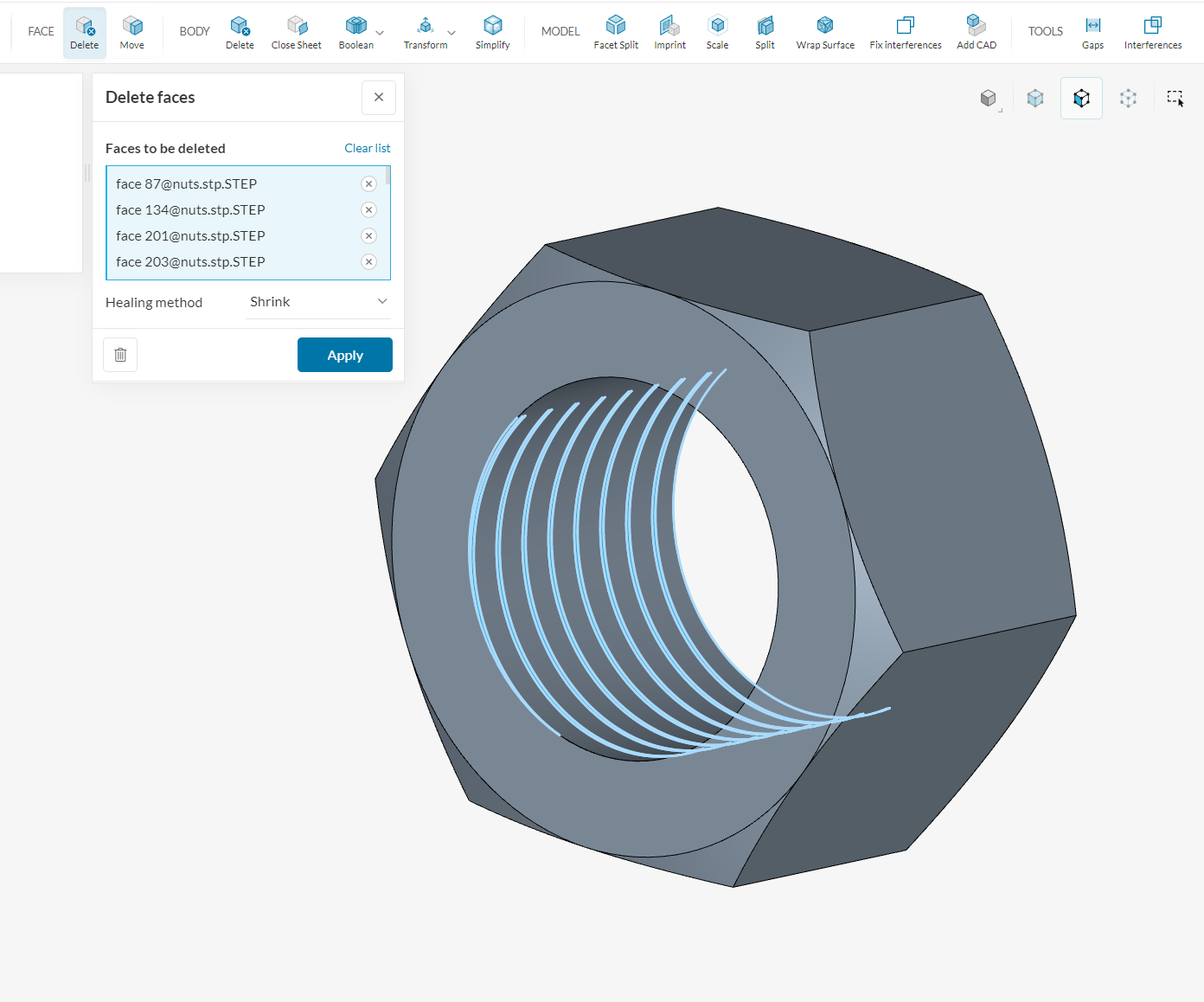Click the trash icon in Delete faces panel
The width and height of the screenshot is (1204, 1002).
pos(120,355)
